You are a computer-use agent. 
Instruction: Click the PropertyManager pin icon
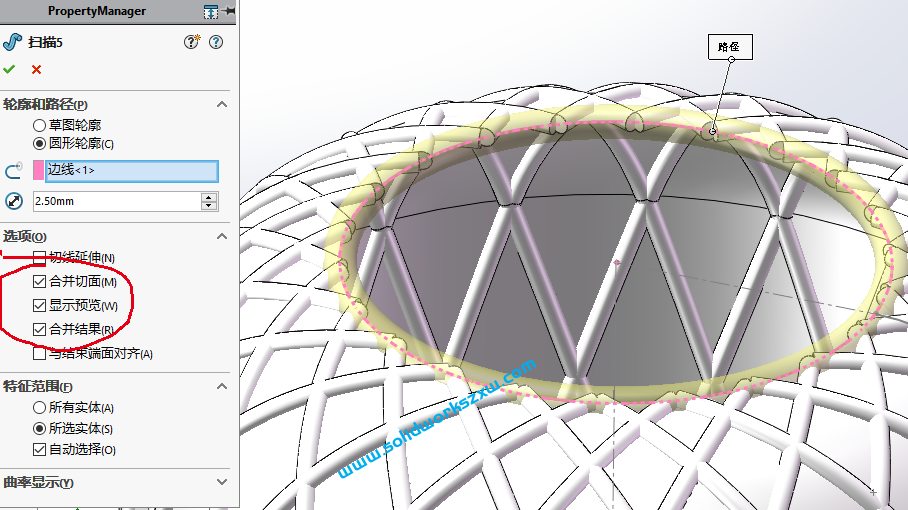tap(229, 10)
